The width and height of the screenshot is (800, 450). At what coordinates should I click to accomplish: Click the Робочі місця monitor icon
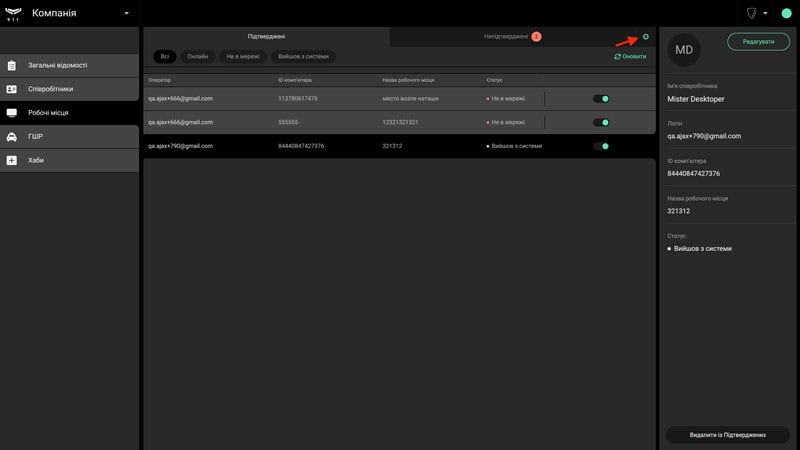coord(12,113)
